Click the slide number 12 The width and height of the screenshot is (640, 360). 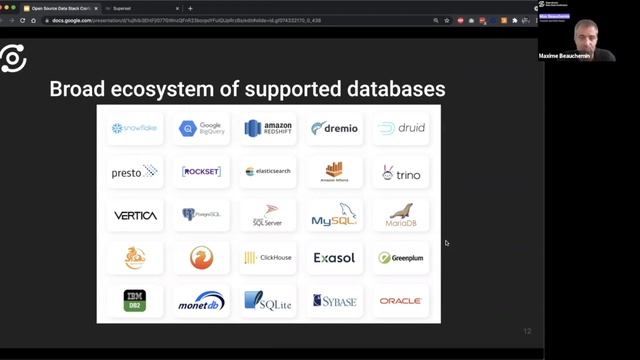point(527,331)
